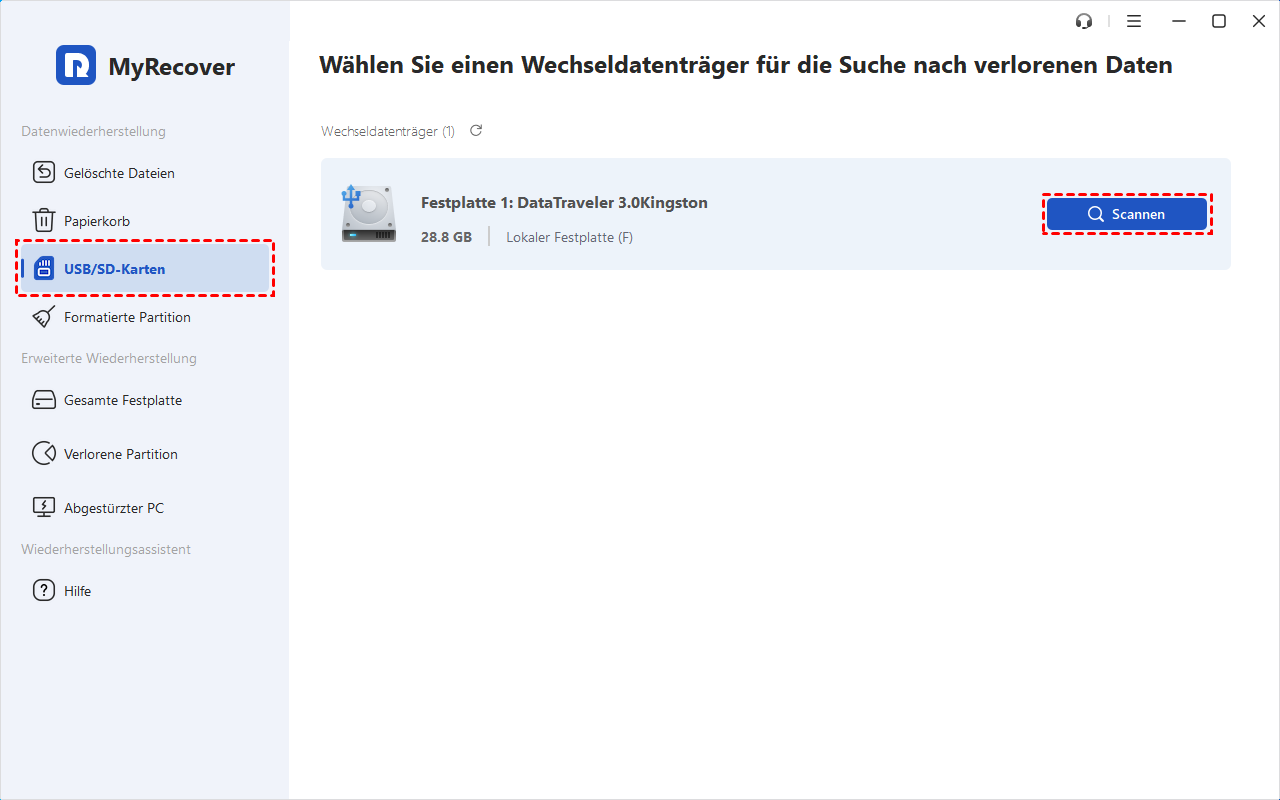This screenshot has width=1280, height=800.
Task: Maximize the MyRecover window
Action: [1219, 21]
